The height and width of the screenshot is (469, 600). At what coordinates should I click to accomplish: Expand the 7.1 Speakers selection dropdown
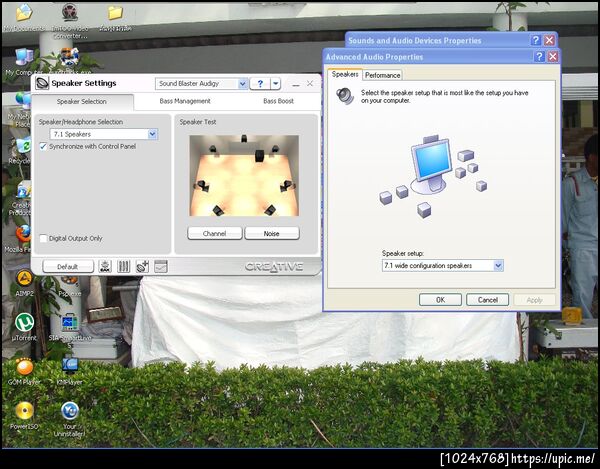(x=152, y=134)
